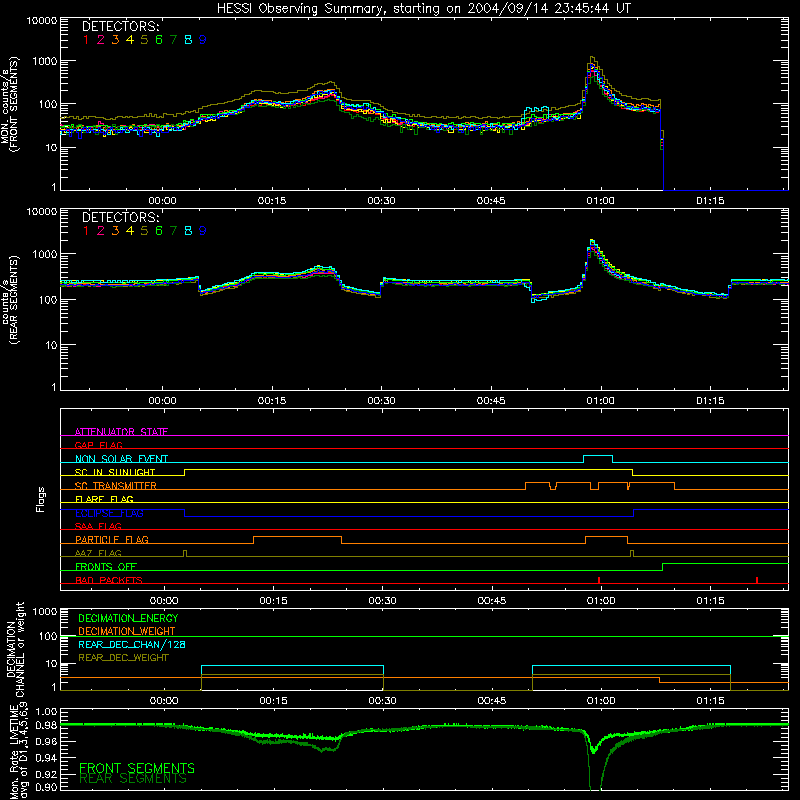Click detector 3 in the rear segments legend

tap(115, 231)
